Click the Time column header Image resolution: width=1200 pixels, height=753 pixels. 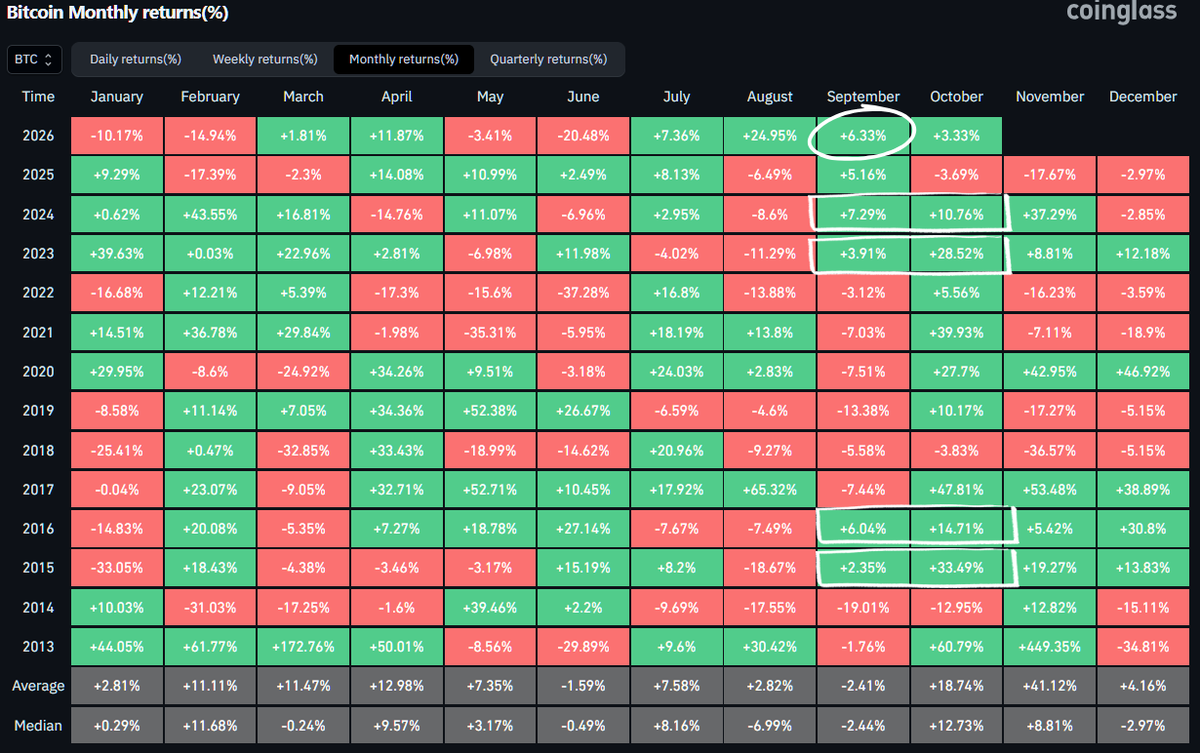(38, 97)
